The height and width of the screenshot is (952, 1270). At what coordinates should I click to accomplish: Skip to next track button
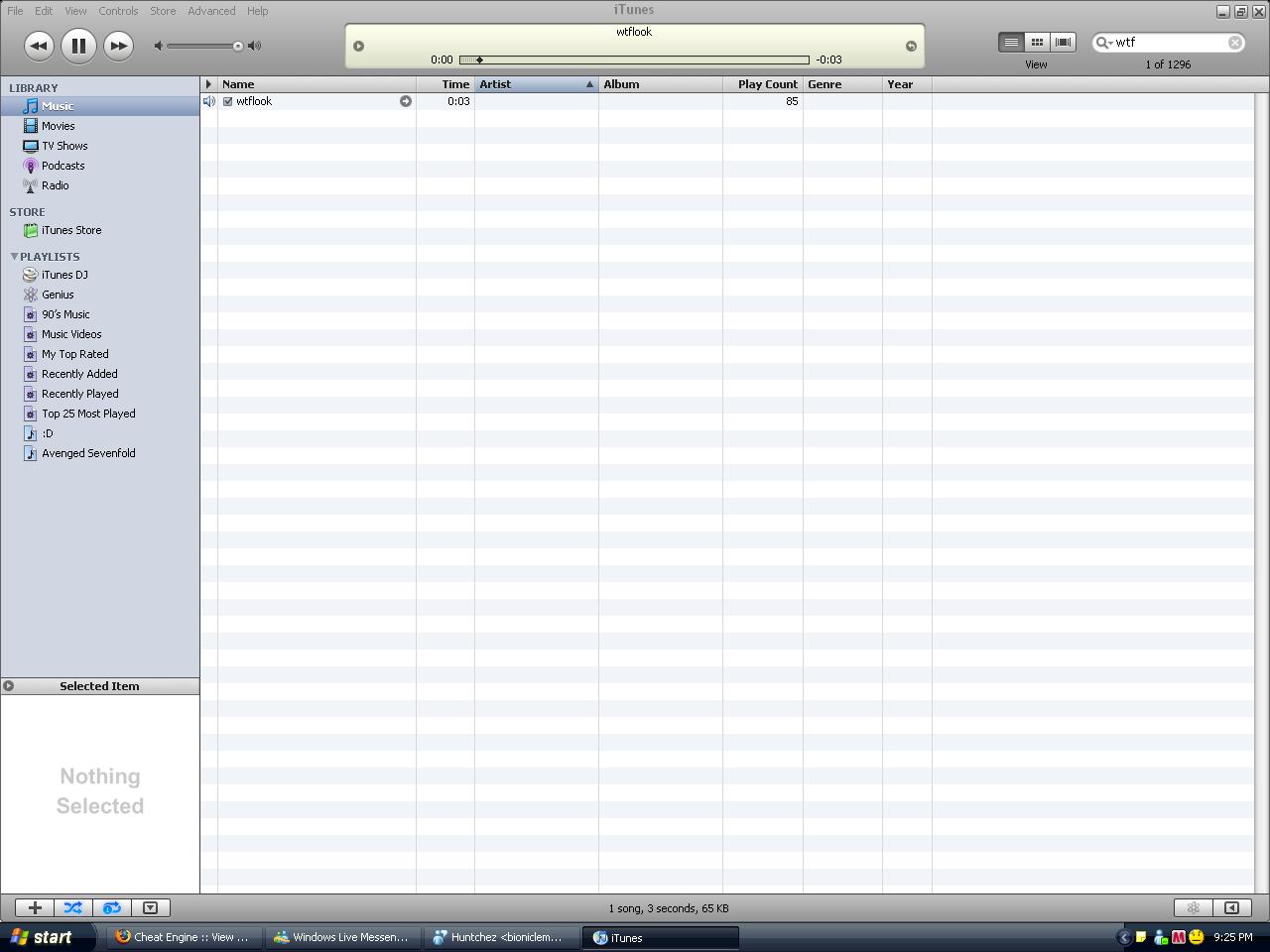pos(118,46)
